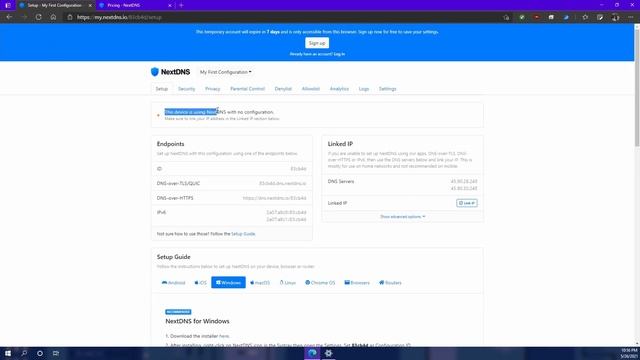Expand Show advanced options
Screen dimensions: 640x360
[402, 216]
